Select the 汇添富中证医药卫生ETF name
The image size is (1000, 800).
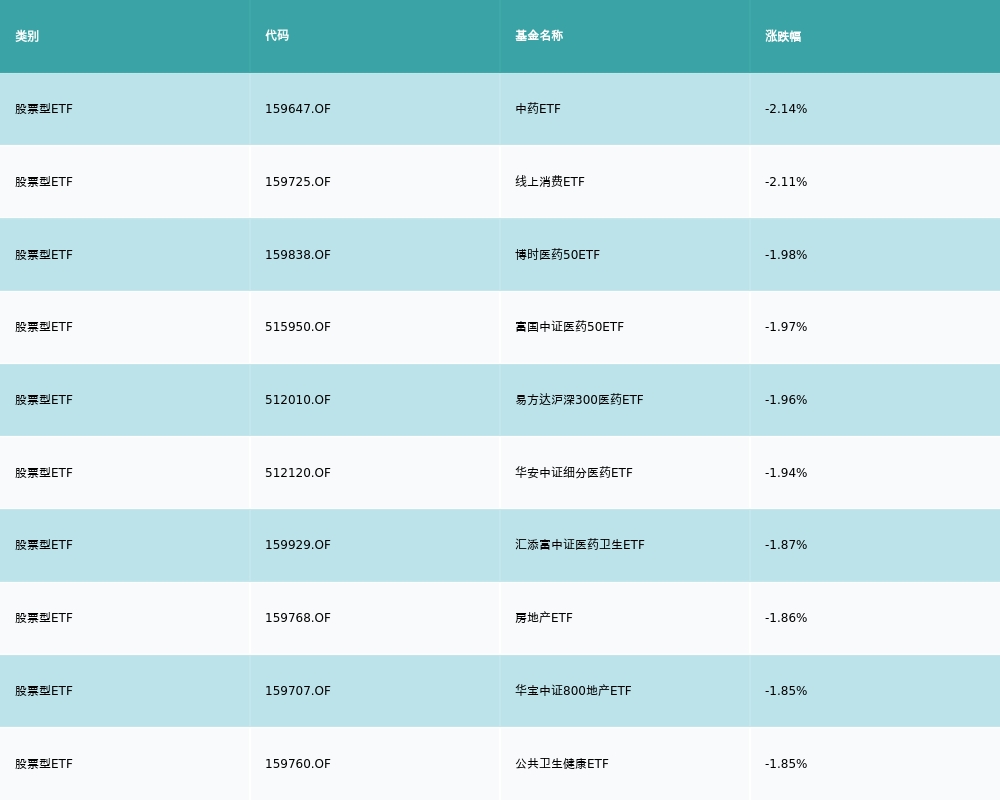[580, 545]
